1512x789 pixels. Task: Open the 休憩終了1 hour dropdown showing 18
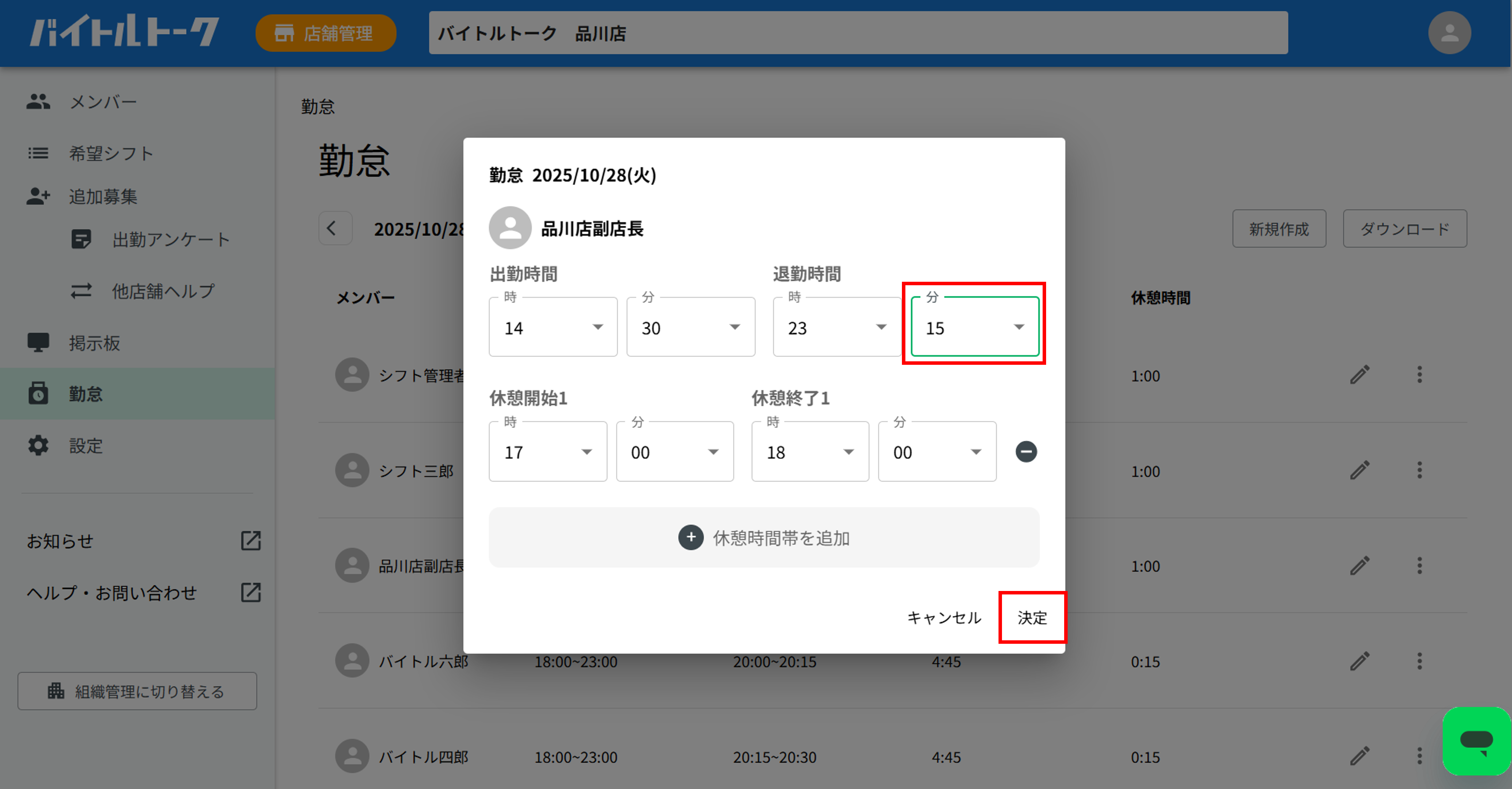810,451
